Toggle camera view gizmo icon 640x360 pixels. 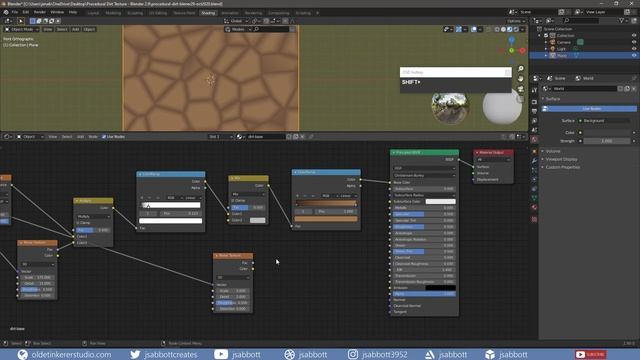[520, 89]
